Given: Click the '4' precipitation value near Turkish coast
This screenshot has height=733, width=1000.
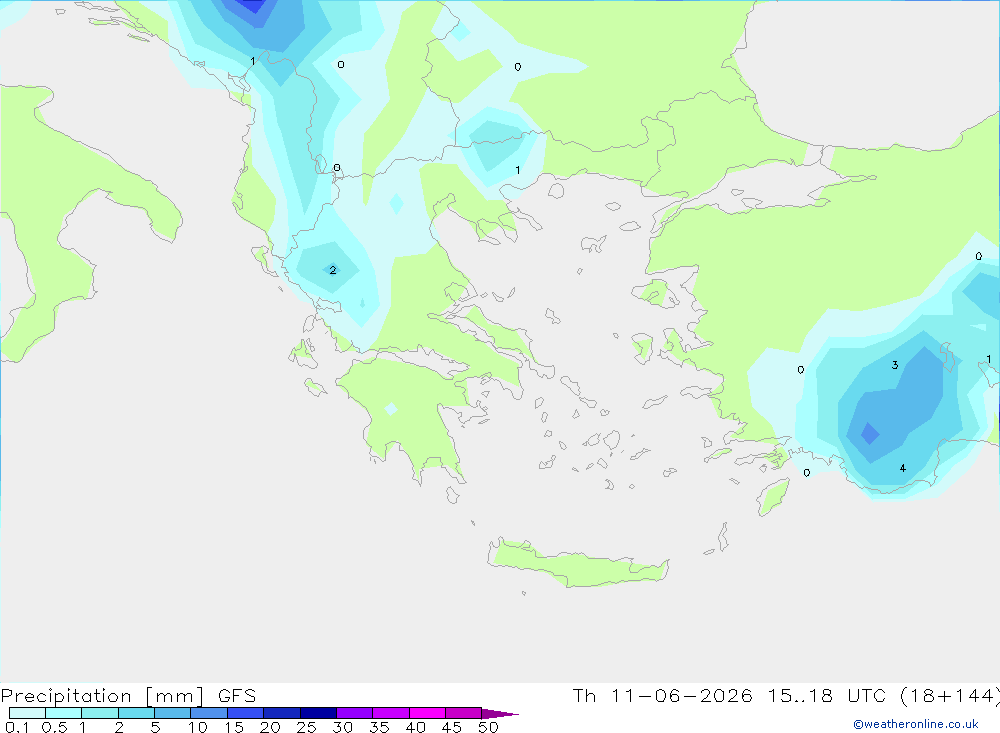Looking at the screenshot, I should click(x=902, y=468).
